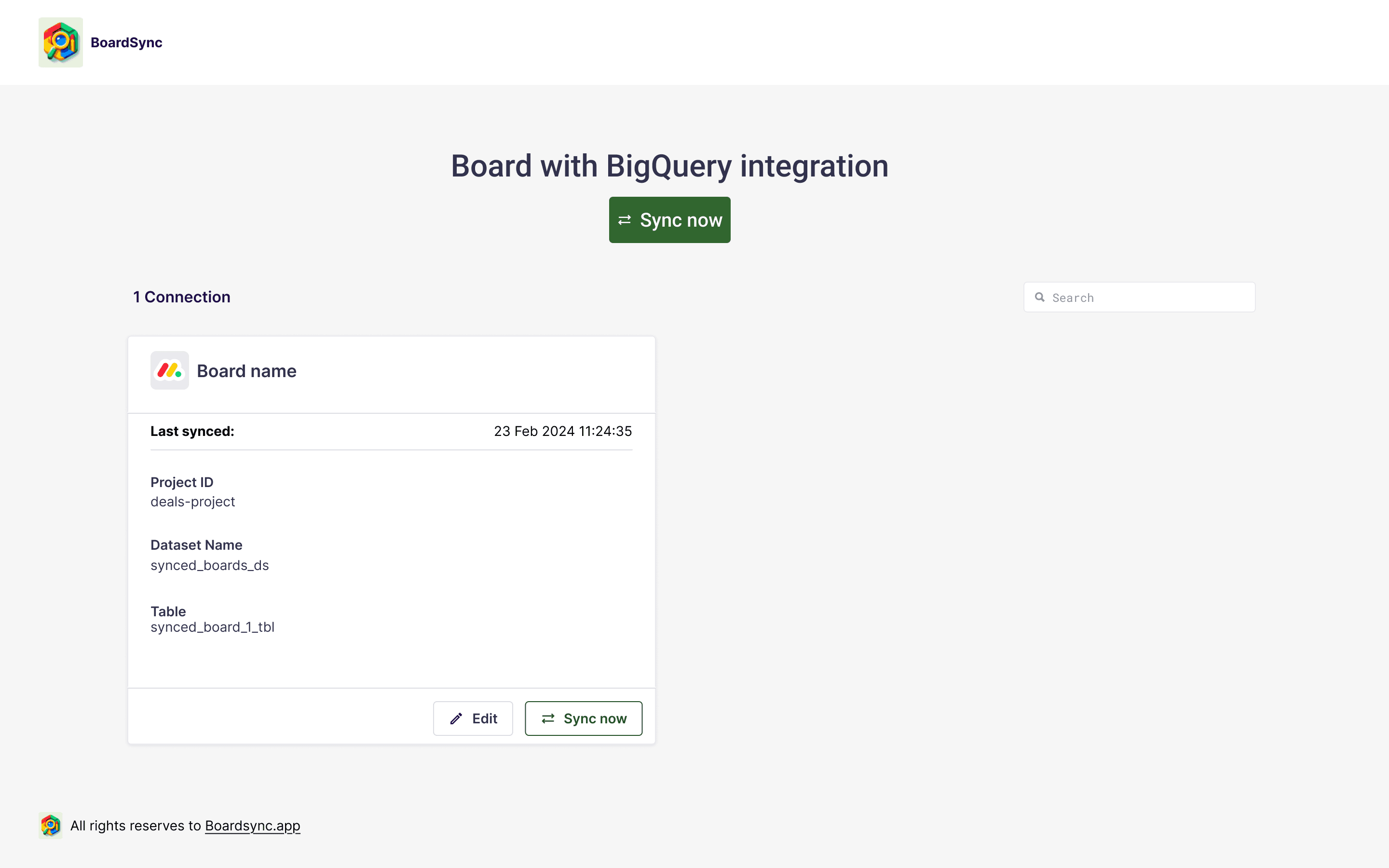1389x868 pixels.
Task: Click the synced_board_1_tbl table name
Action: (212, 627)
